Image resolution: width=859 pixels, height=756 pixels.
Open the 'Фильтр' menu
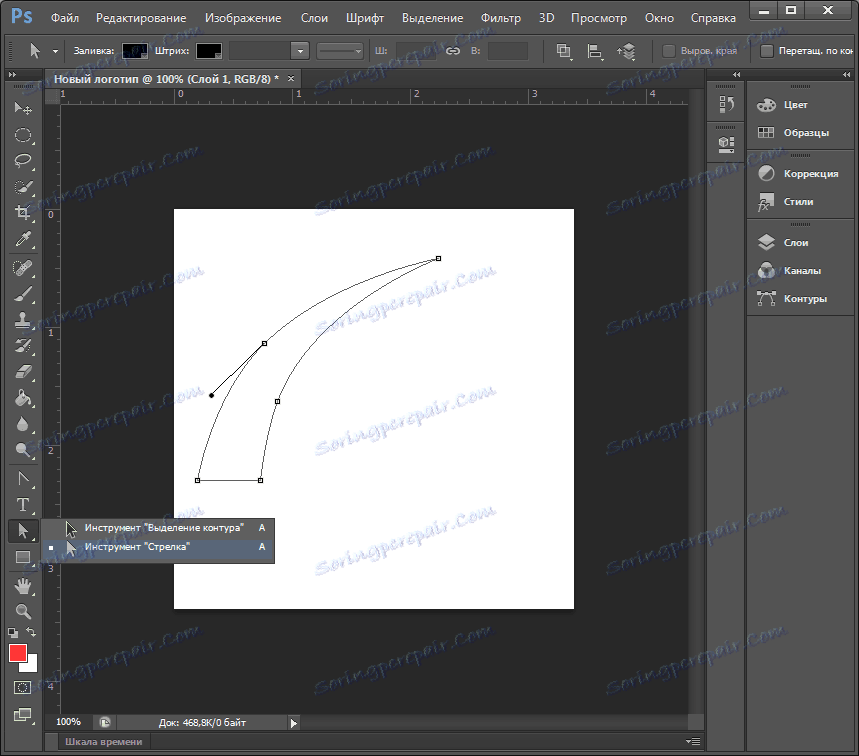tap(500, 18)
